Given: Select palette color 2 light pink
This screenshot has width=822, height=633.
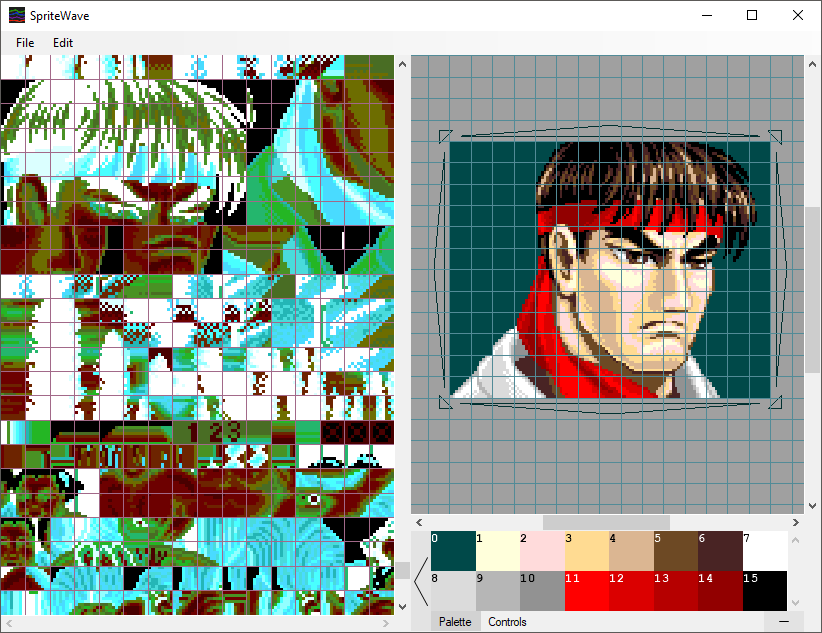Looking at the screenshot, I should [543, 551].
